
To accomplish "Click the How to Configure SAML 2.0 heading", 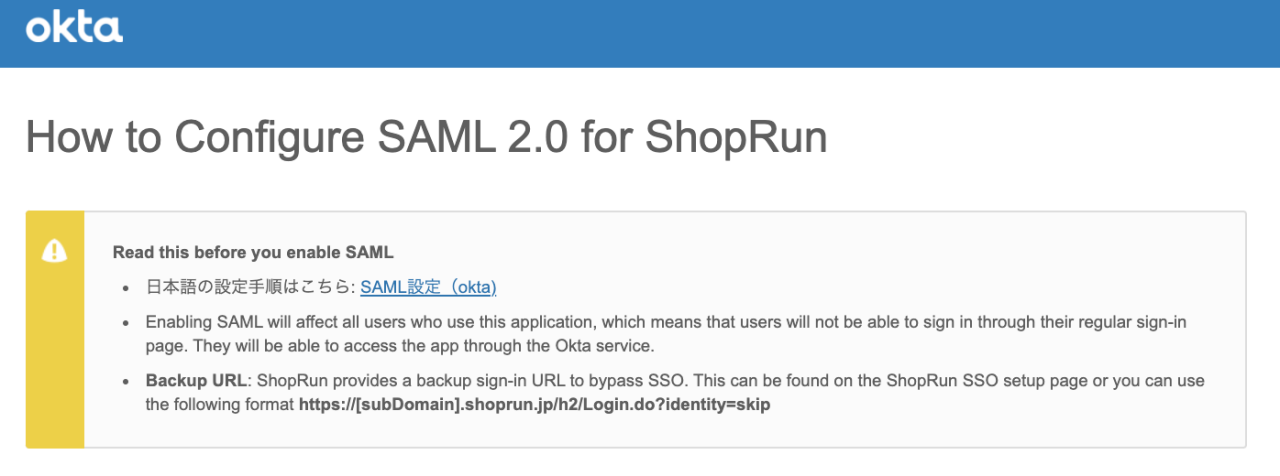I will 426,137.
